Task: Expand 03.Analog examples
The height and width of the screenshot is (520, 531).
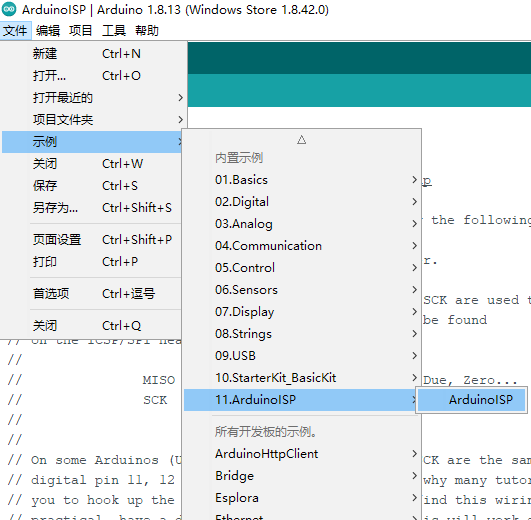Action: pos(302,224)
